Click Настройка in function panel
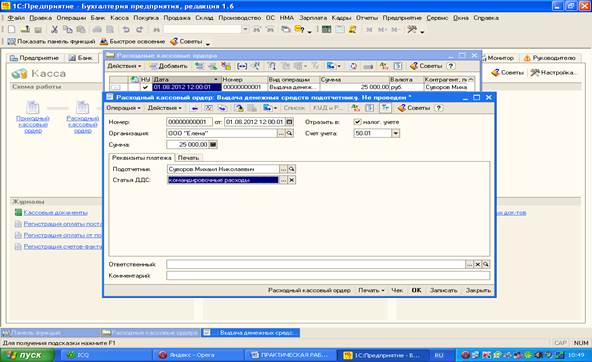Image resolution: width=592 pixels, height=362 pixels. point(553,72)
